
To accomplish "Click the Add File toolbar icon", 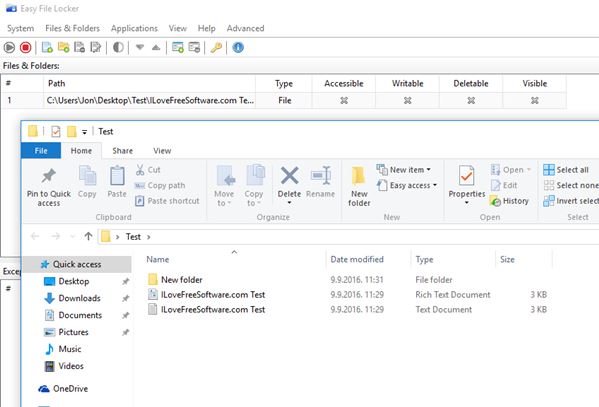I will coord(47,48).
